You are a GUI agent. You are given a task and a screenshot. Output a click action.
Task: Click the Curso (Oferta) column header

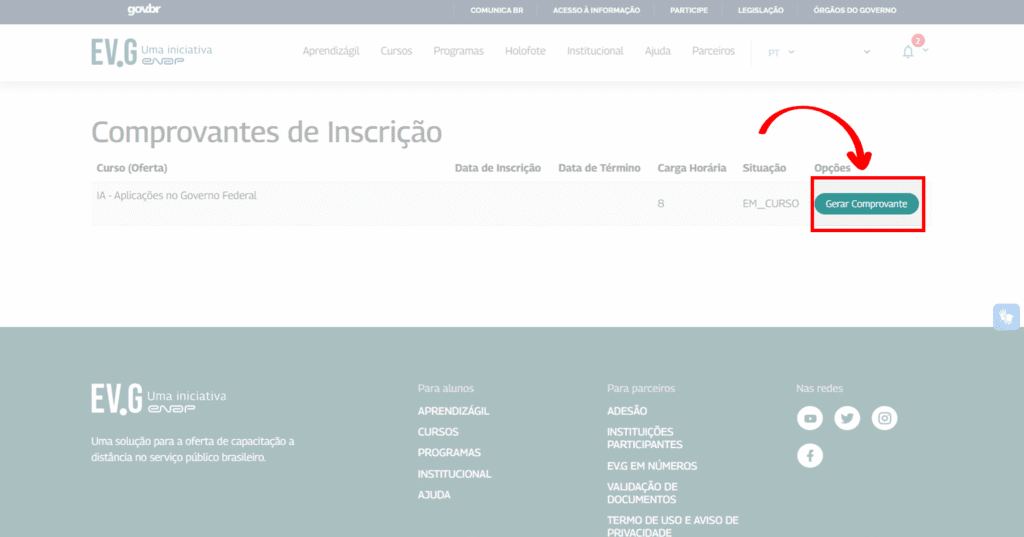click(132, 168)
